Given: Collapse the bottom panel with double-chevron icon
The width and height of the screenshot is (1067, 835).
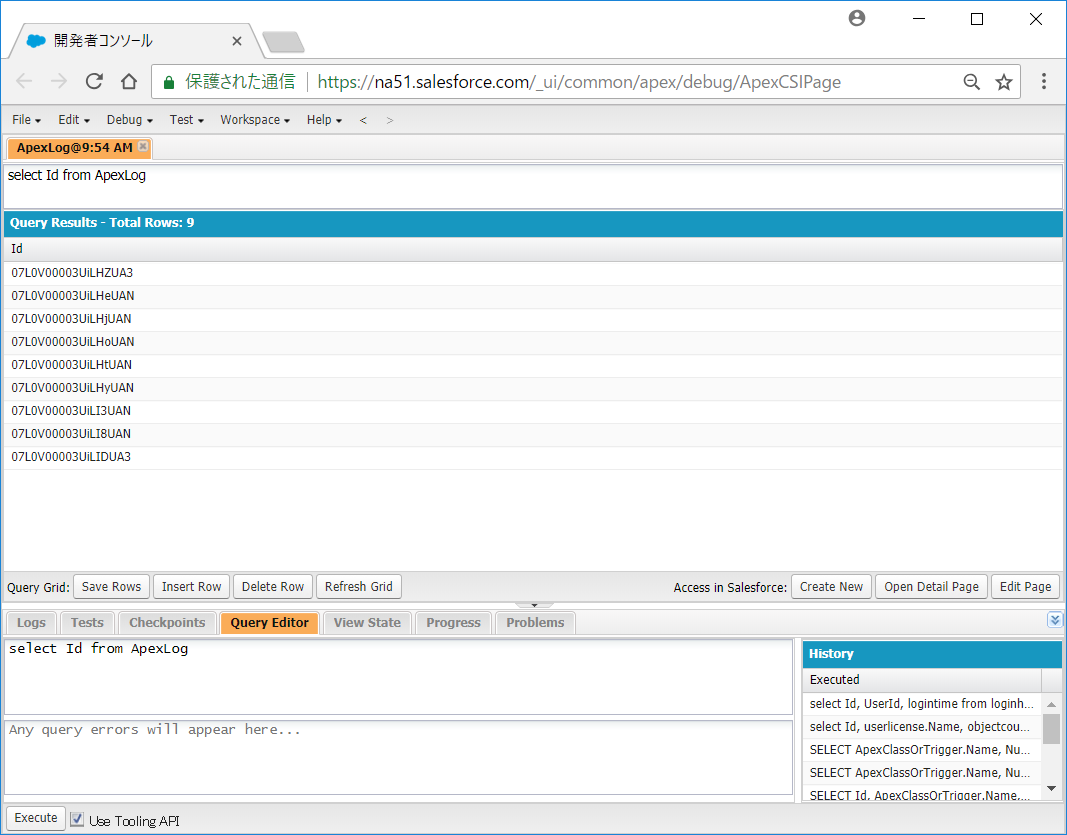Looking at the screenshot, I should click(1055, 619).
